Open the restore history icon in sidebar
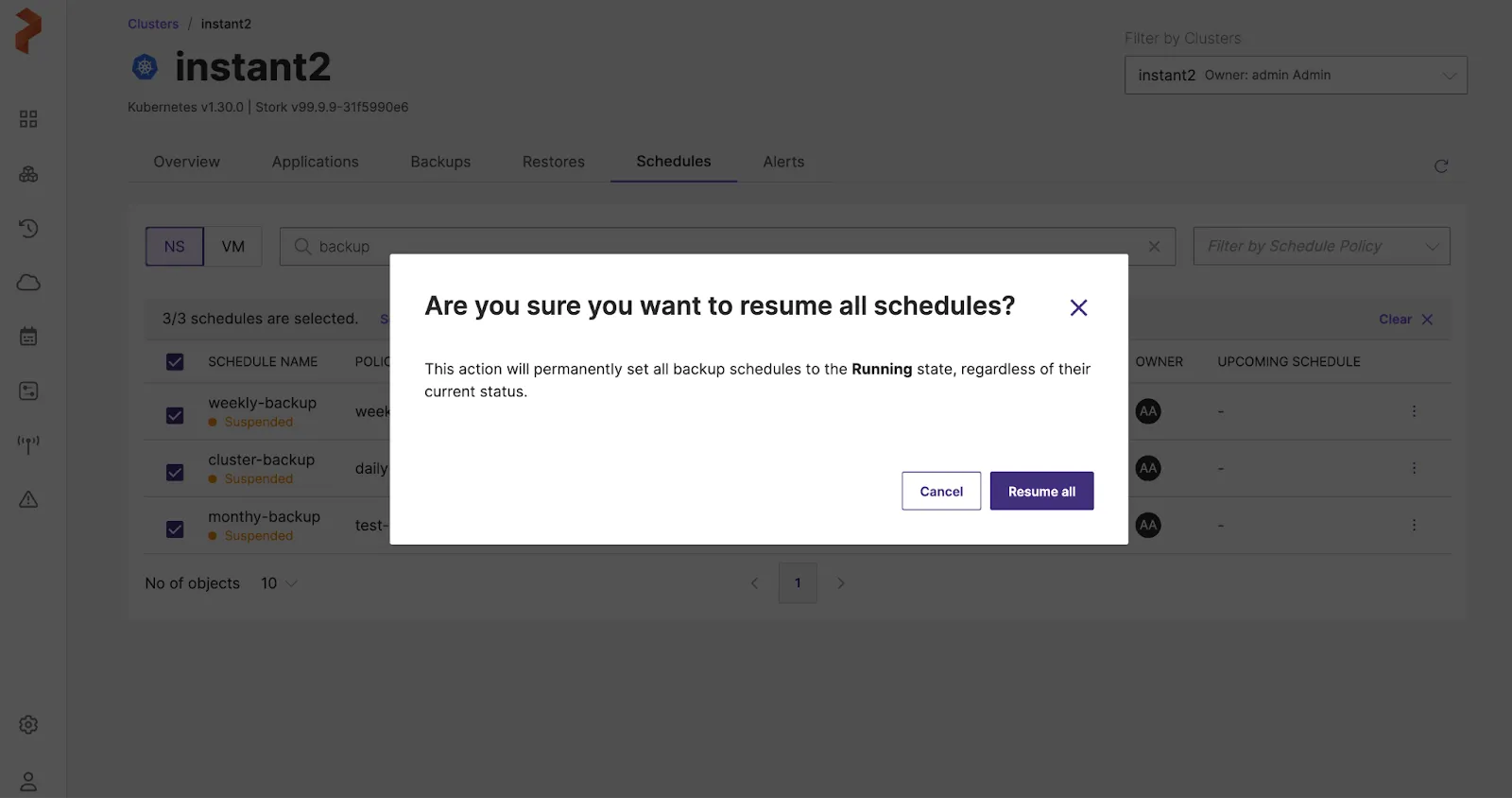The width and height of the screenshot is (1512, 798). click(28, 228)
